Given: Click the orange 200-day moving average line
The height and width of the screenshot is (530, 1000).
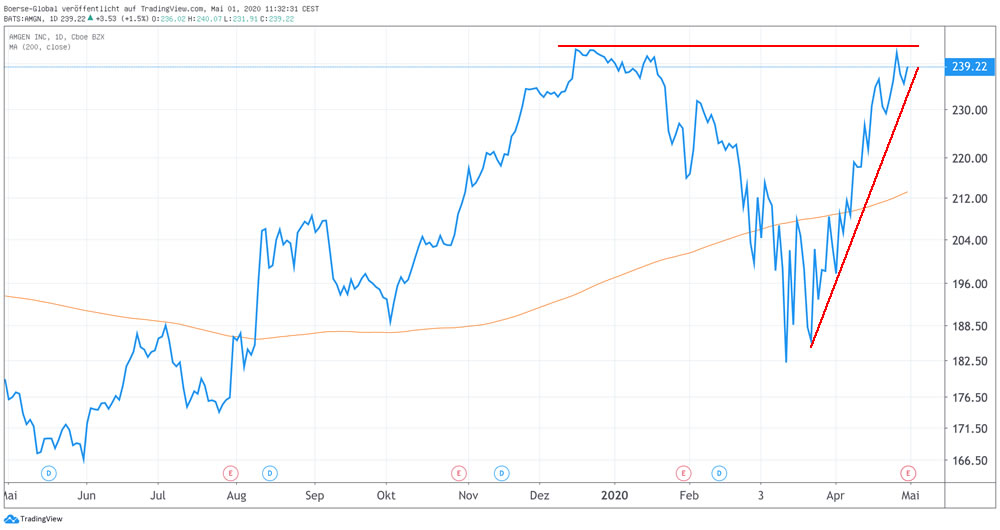Looking at the screenshot, I should [400, 330].
